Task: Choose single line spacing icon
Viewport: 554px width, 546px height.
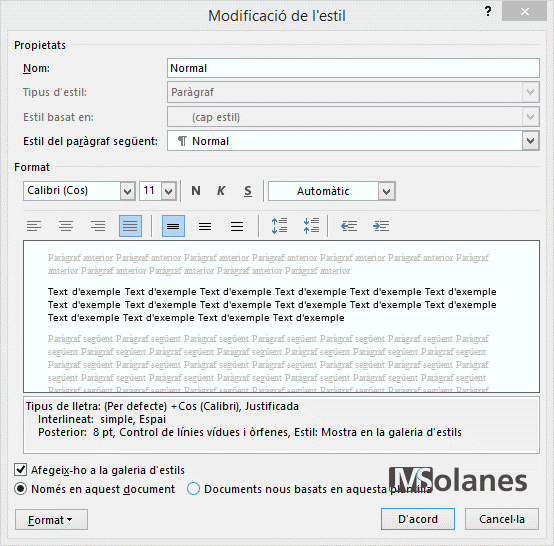Action: (x=173, y=226)
